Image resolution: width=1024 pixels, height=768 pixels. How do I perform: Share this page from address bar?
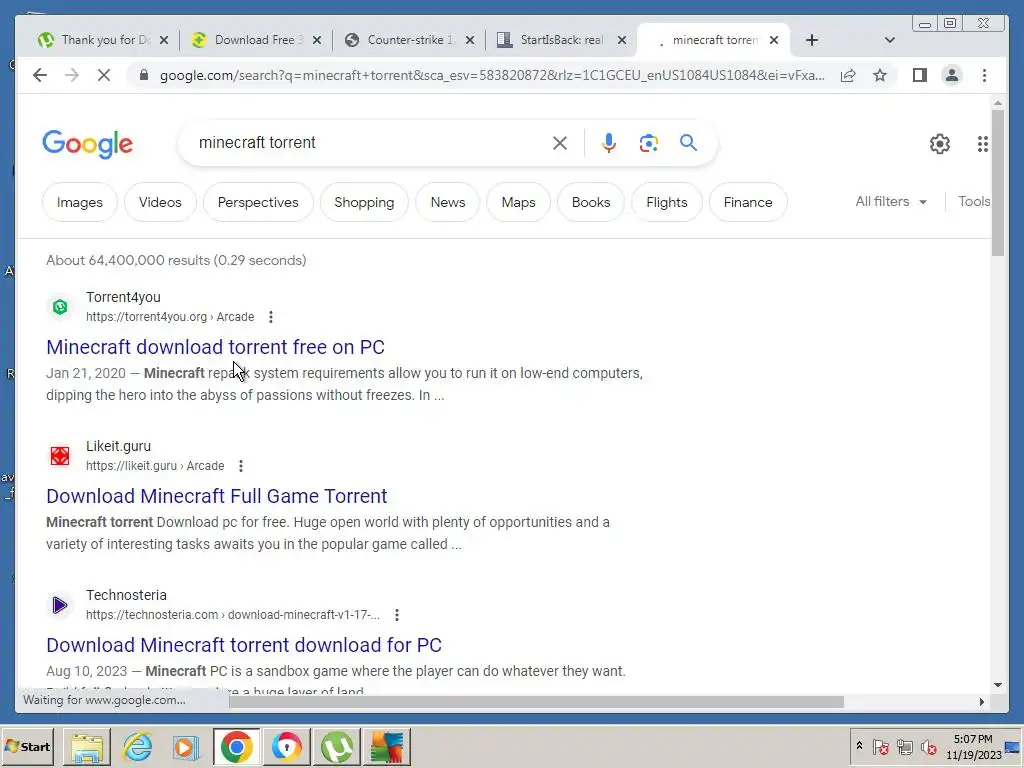click(848, 75)
